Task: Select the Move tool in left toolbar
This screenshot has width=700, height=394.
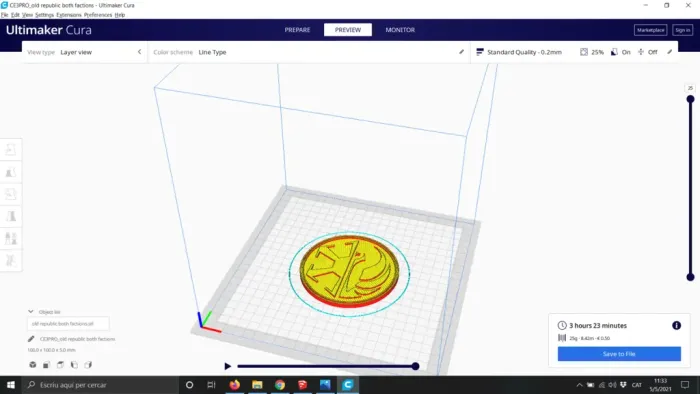Action: pyautogui.click(x=11, y=149)
